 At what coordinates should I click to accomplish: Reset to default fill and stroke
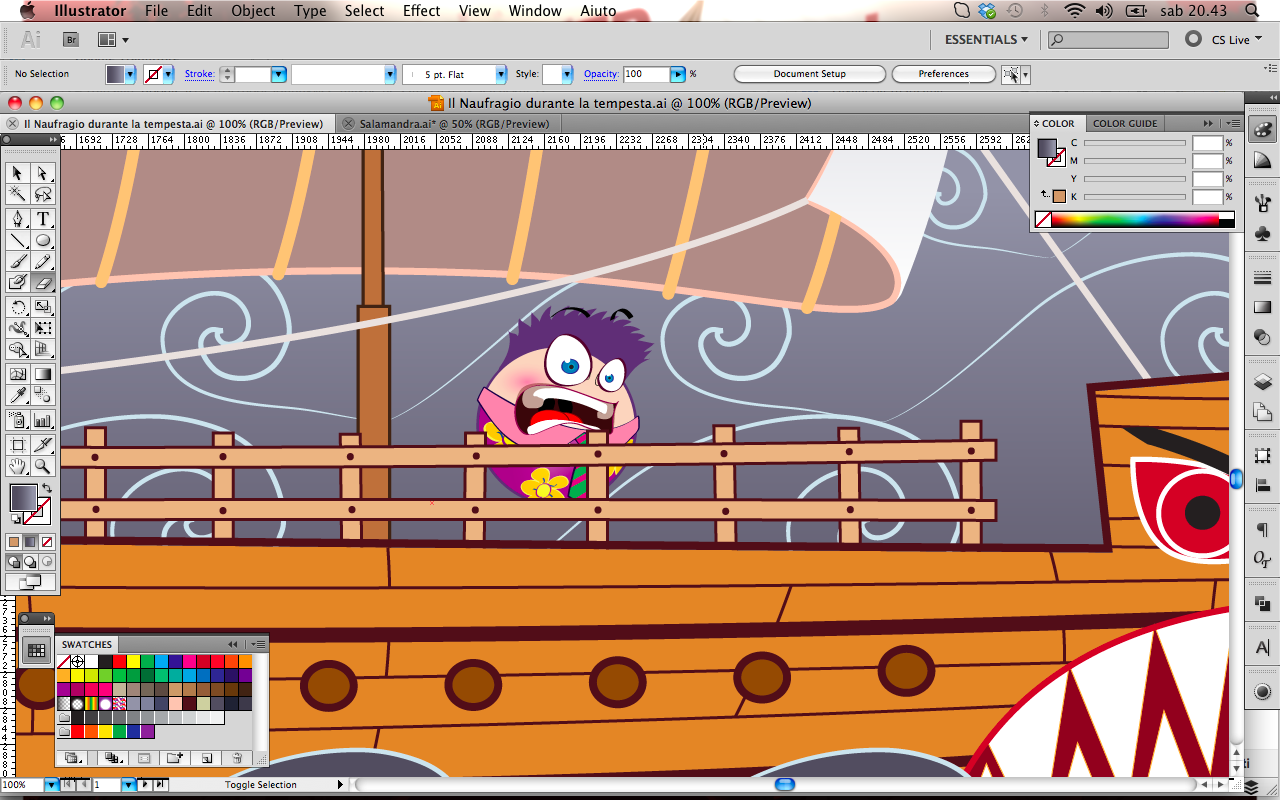point(16,519)
